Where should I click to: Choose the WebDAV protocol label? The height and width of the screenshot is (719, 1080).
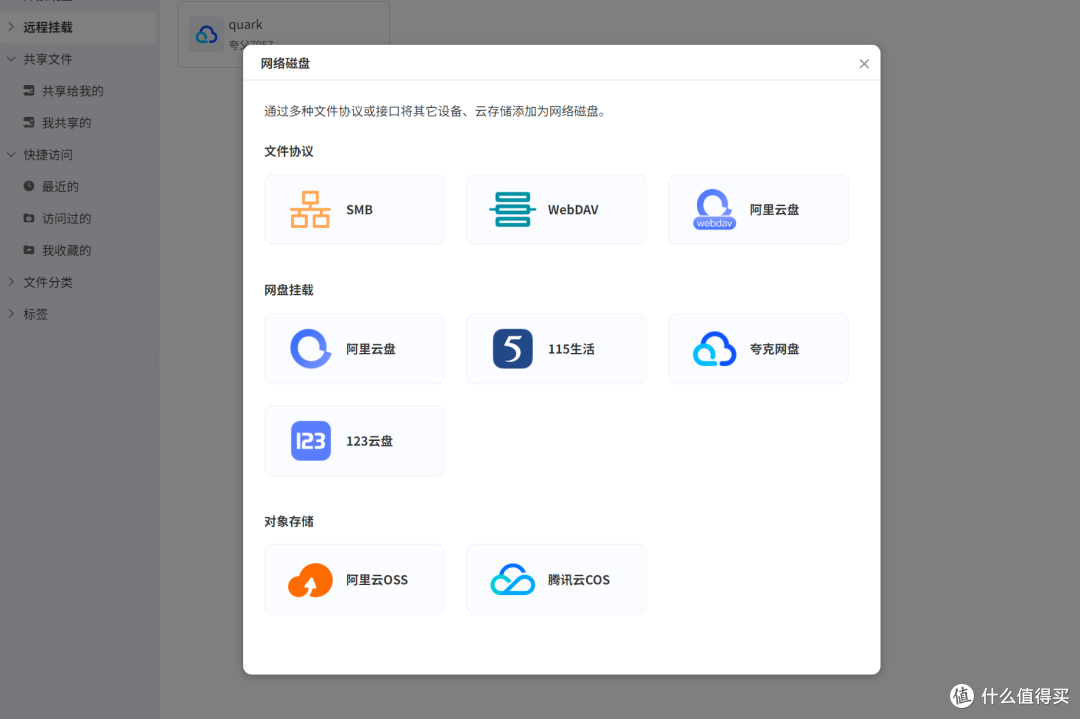[573, 209]
